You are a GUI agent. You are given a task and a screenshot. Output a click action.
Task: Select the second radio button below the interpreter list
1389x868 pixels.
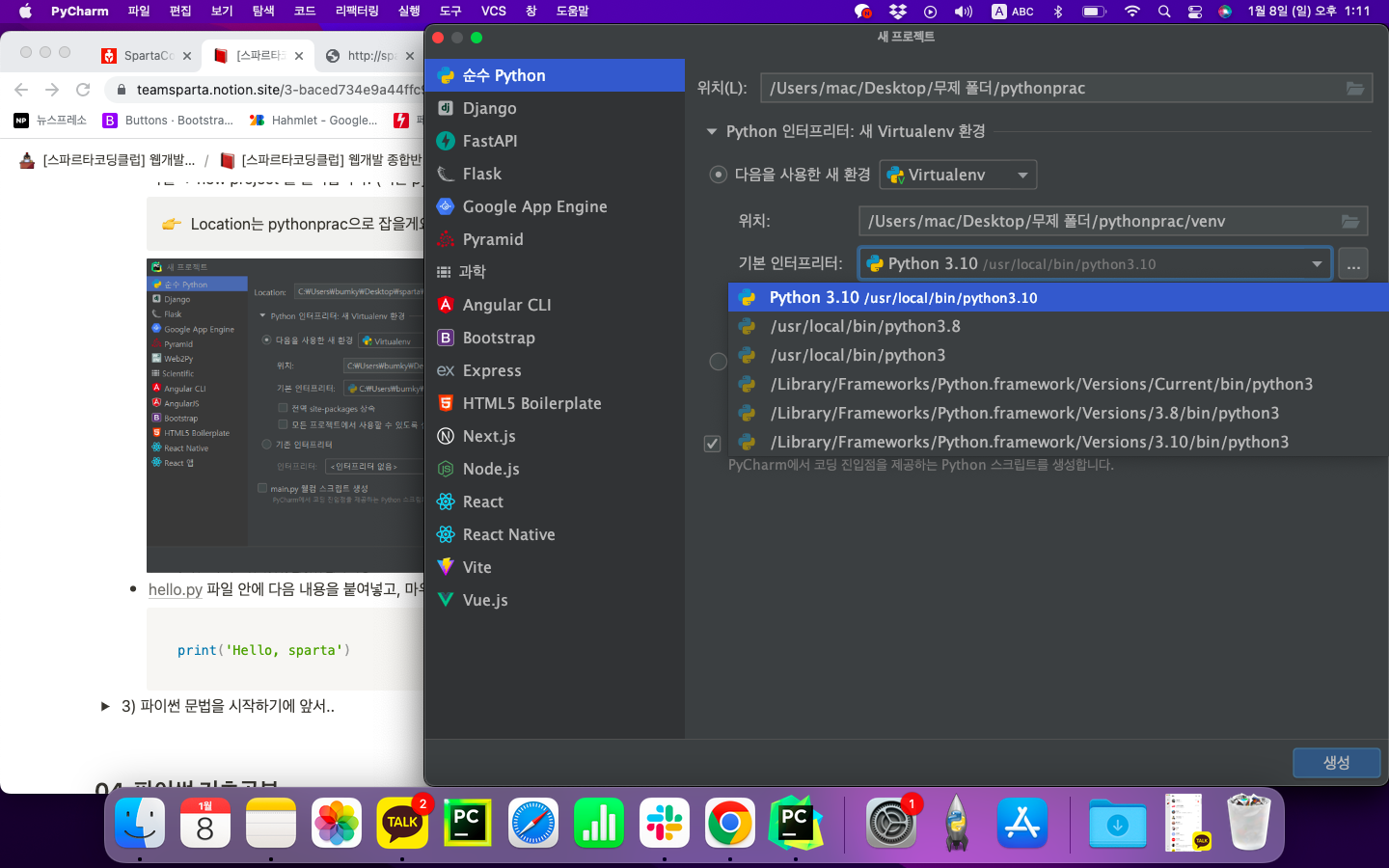[718, 362]
